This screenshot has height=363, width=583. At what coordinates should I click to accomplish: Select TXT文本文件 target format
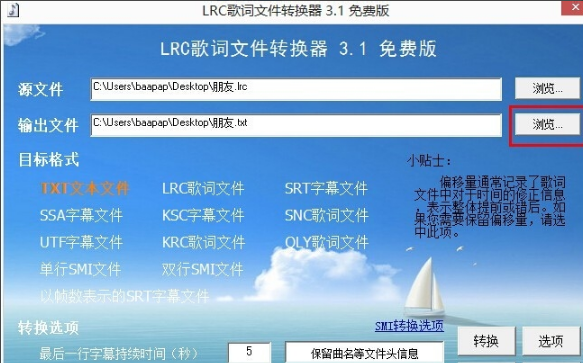[85, 189]
